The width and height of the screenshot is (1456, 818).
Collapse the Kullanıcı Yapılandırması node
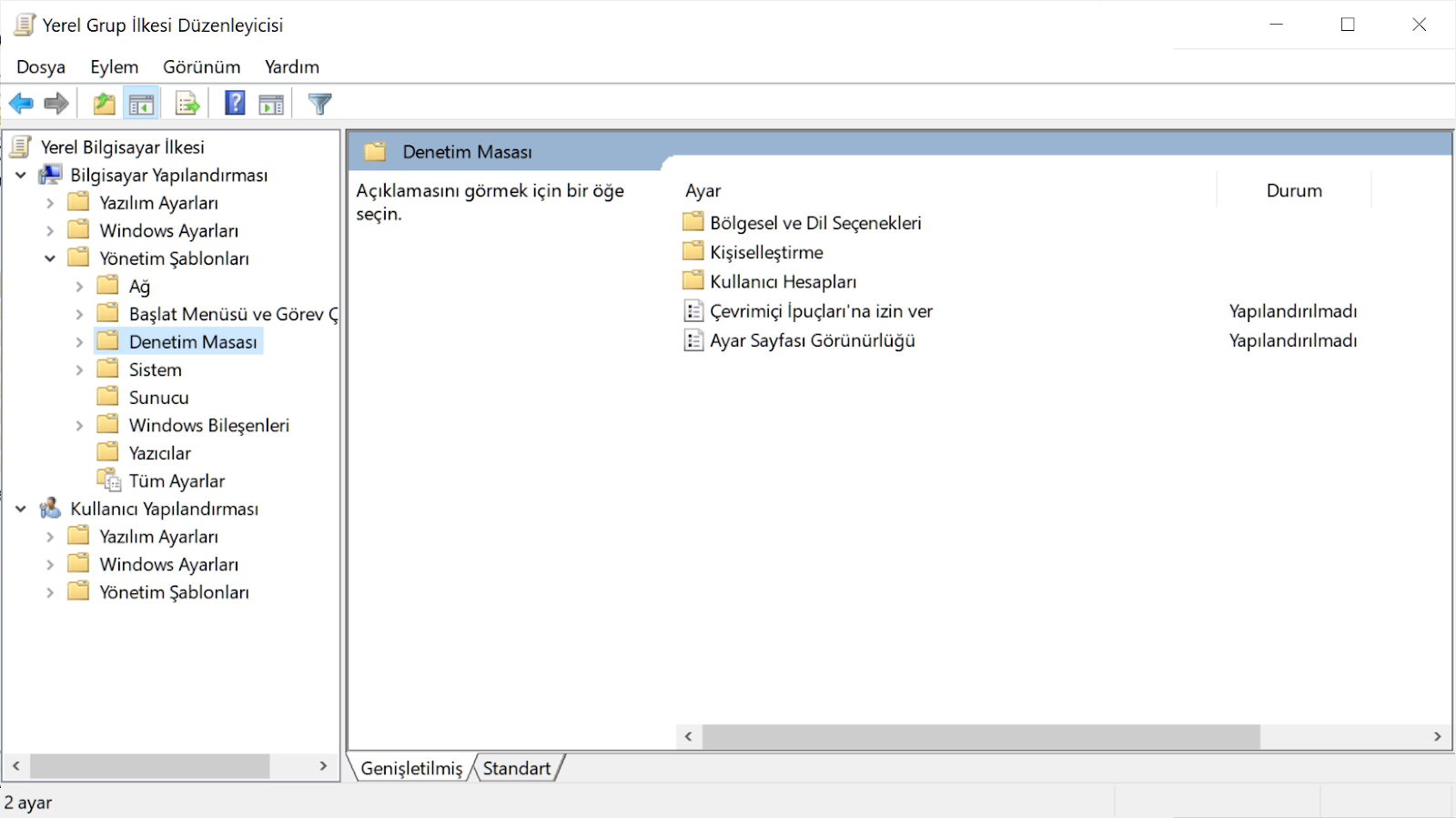(21, 510)
